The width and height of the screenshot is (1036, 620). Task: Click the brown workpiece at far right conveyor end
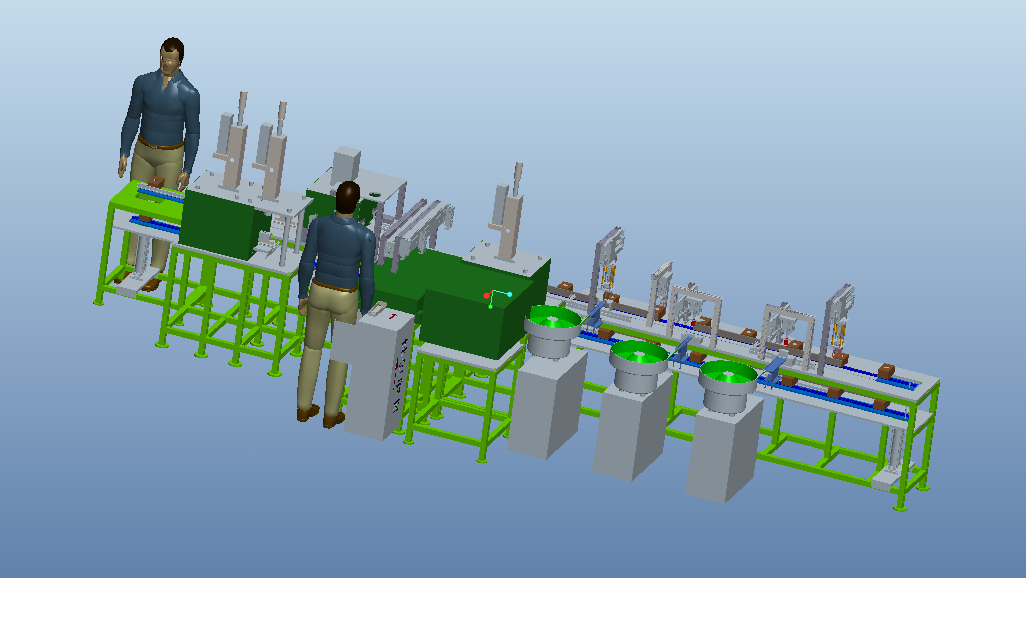click(887, 371)
